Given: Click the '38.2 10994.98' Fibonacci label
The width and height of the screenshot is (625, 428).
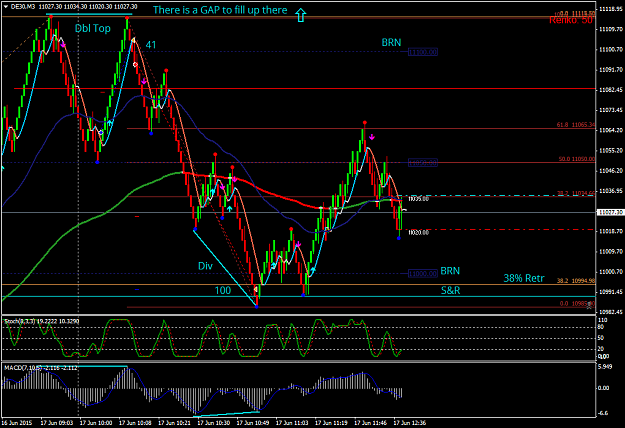Looking at the screenshot, I should pos(576,281).
